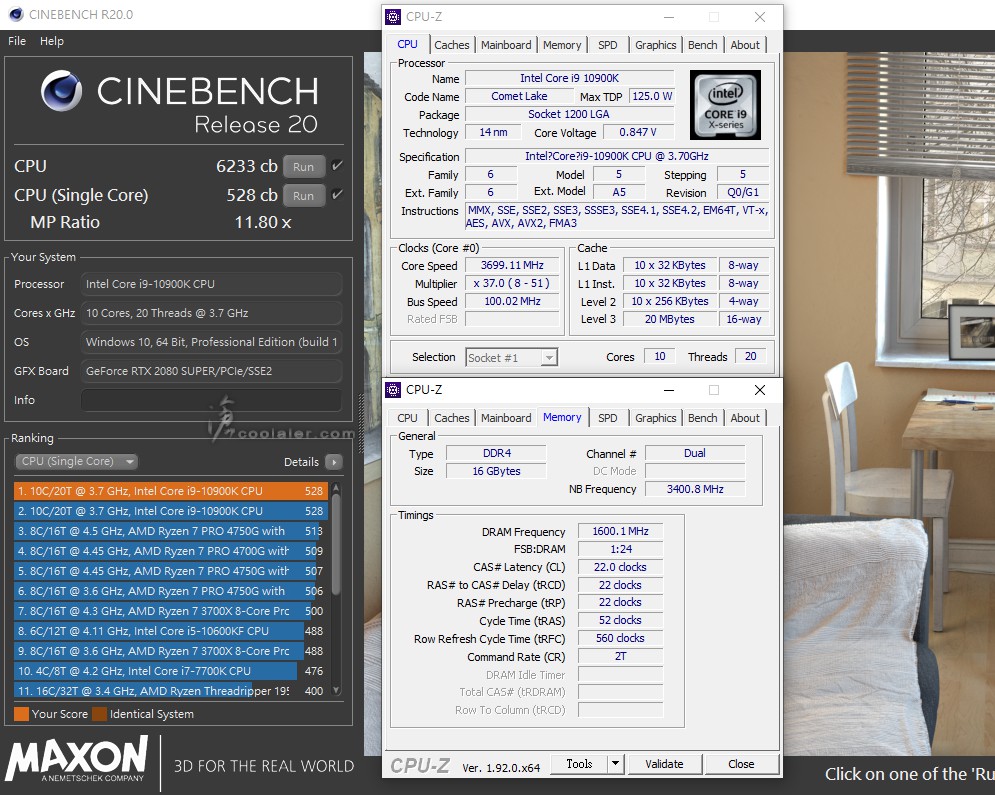This screenshot has width=995, height=795.
Task: Click the MAXON logo
Action: pos(77,759)
